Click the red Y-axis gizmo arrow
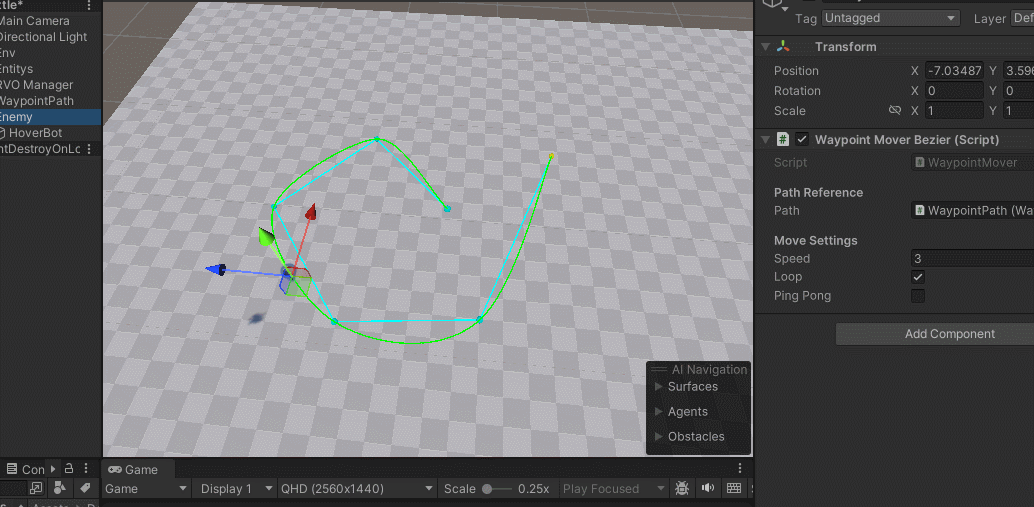 point(311,212)
